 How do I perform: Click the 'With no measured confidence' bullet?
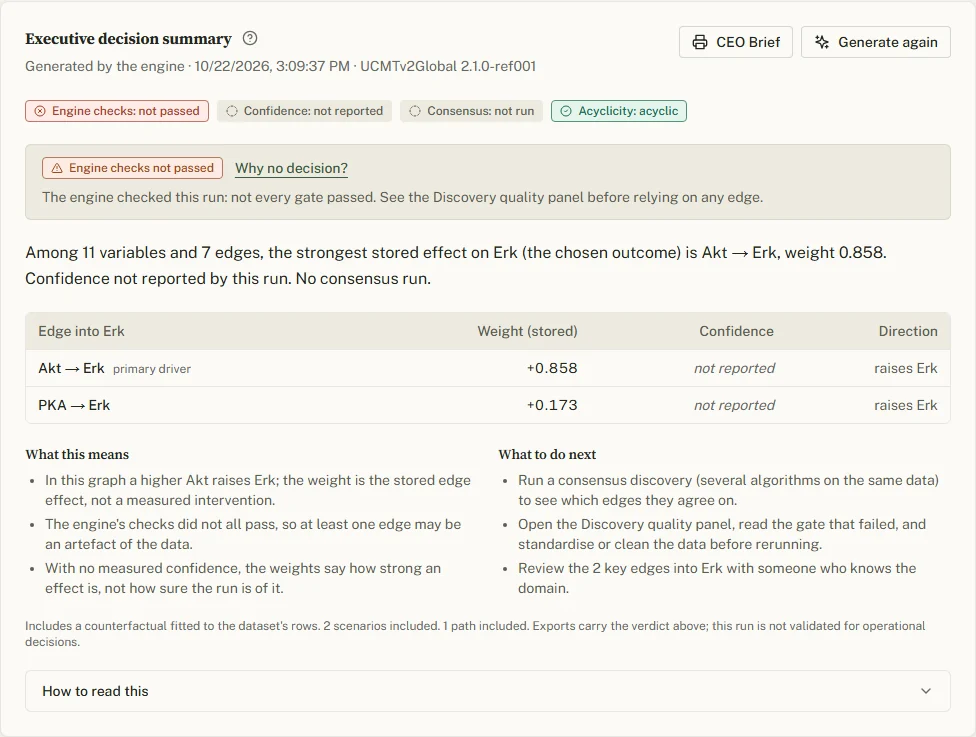pos(243,578)
